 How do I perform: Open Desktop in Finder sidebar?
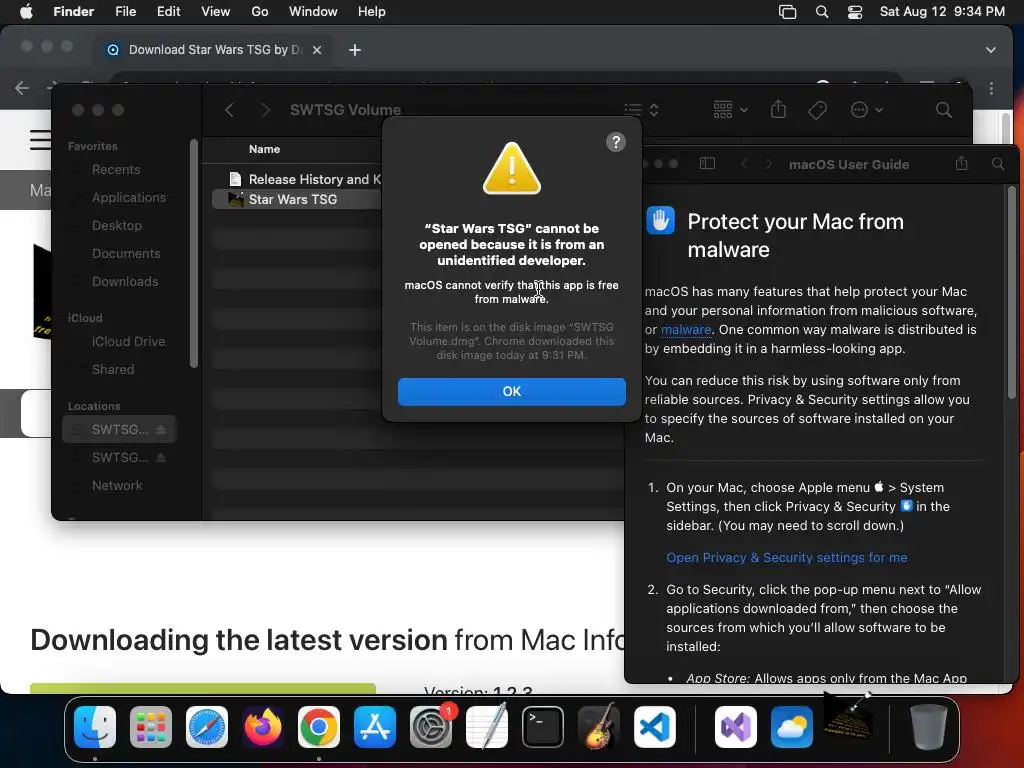coord(116,225)
